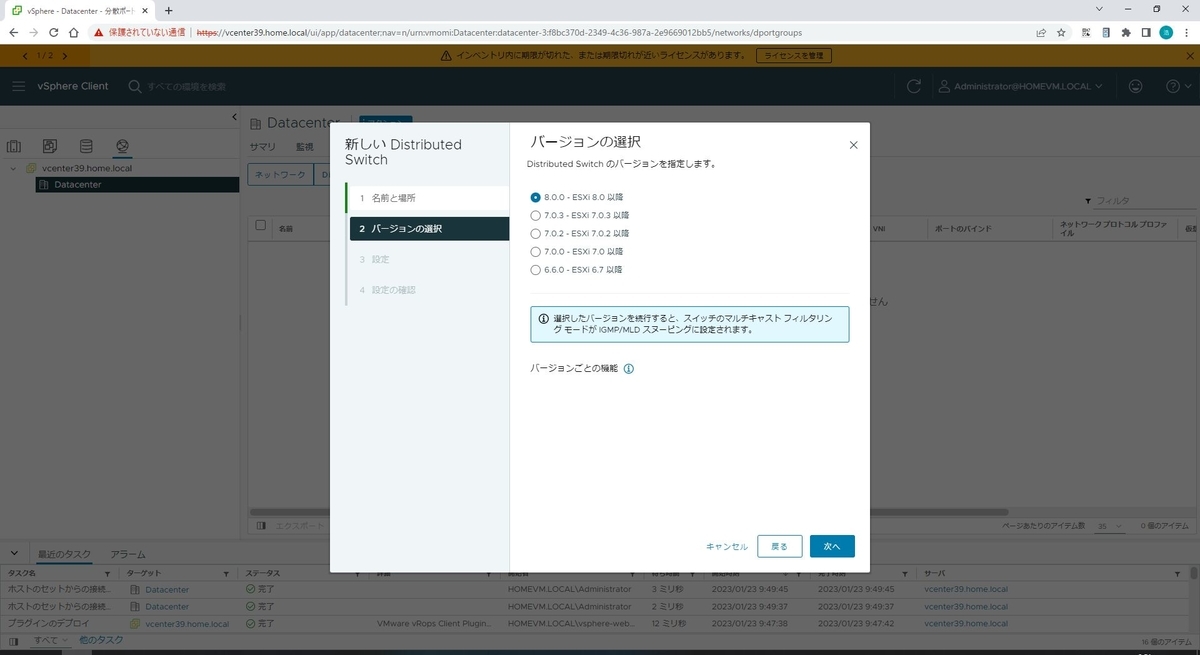This screenshot has width=1200, height=655.
Task: Collapse the inventory navigation panel
Action: (234, 118)
